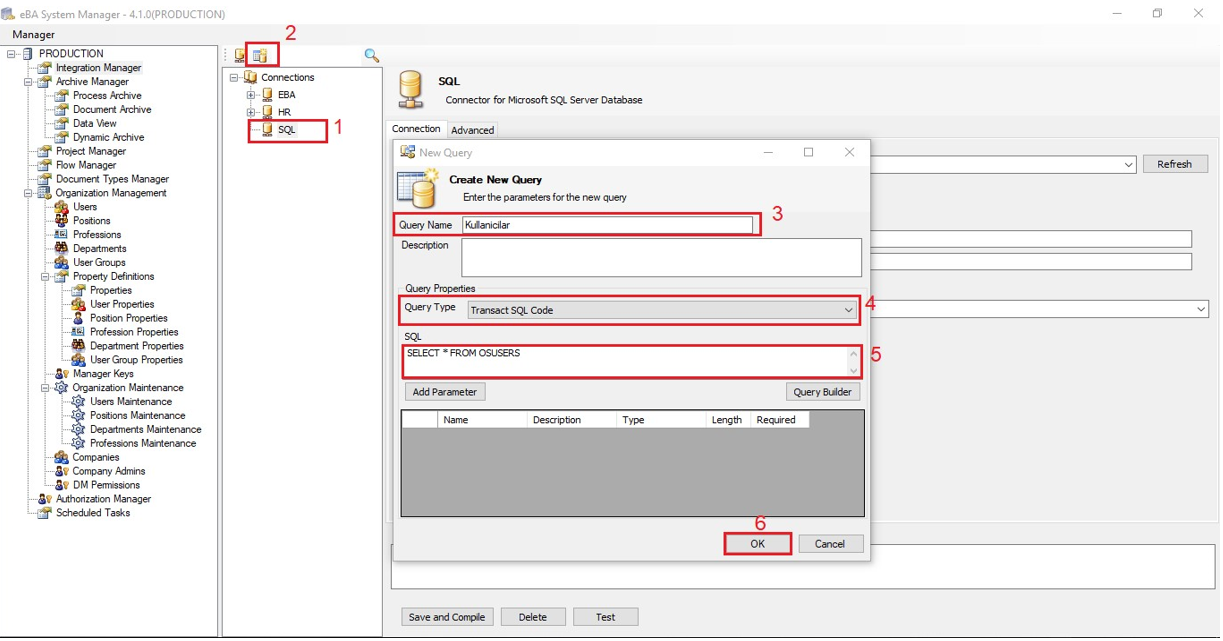Click the Scheduled Tasks icon
Viewport: 1223px width, 641px height.
(45, 513)
